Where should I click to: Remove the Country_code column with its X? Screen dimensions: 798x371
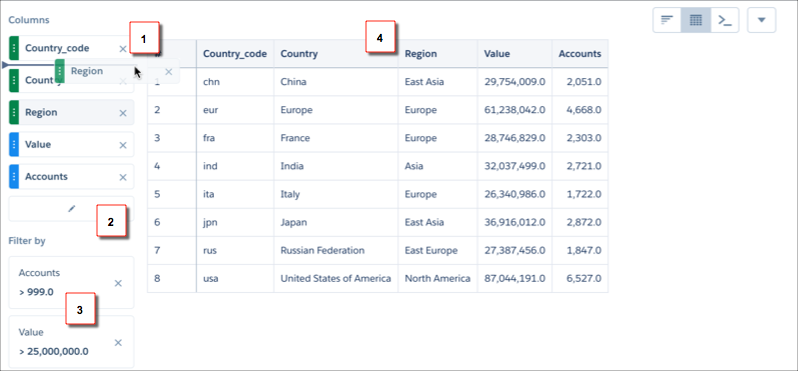pyautogui.click(x=123, y=49)
